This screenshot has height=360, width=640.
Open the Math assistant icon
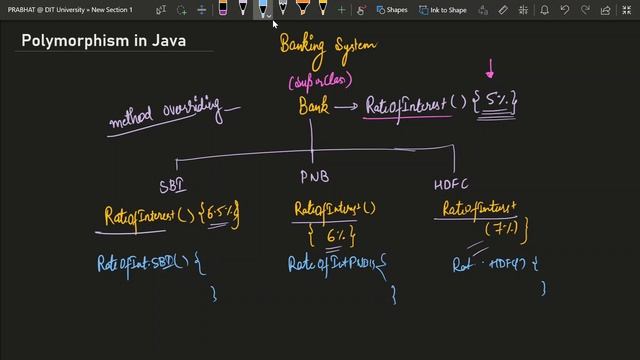coord(523,10)
